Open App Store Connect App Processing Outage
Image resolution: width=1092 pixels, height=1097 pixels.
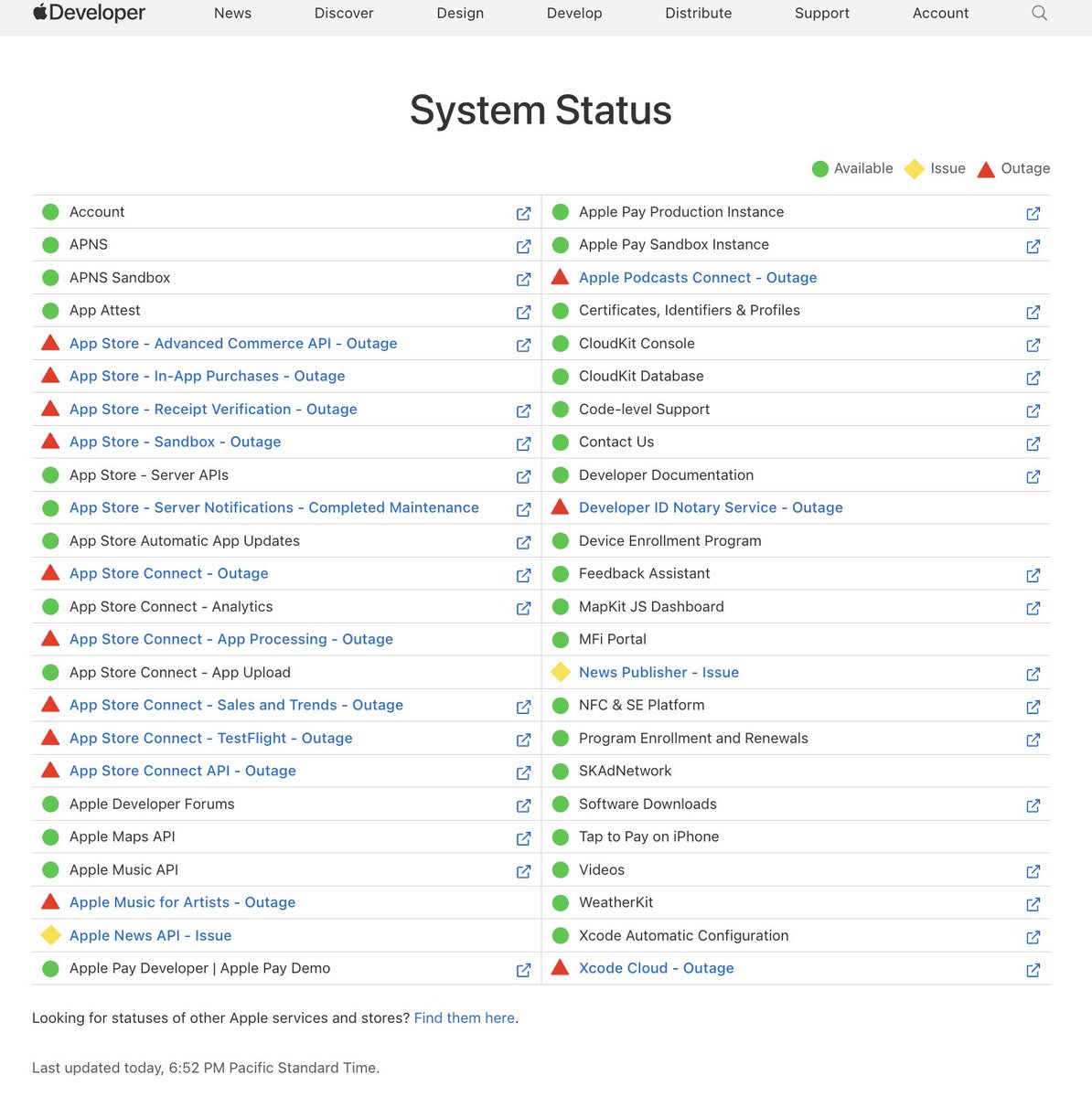tap(231, 639)
